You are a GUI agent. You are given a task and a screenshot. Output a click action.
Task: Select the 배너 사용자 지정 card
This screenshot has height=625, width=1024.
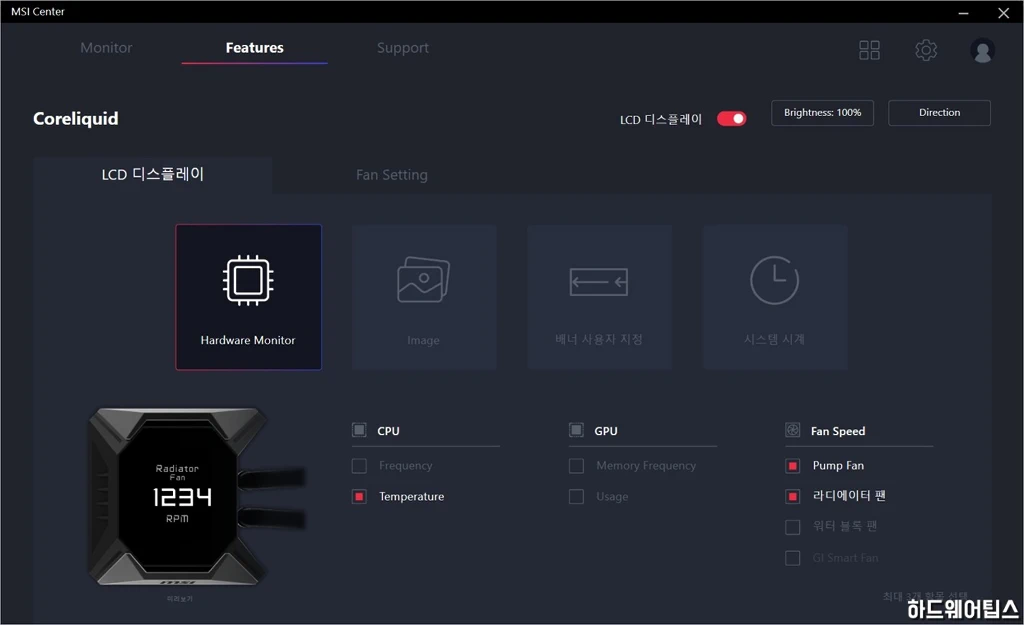(600, 297)
